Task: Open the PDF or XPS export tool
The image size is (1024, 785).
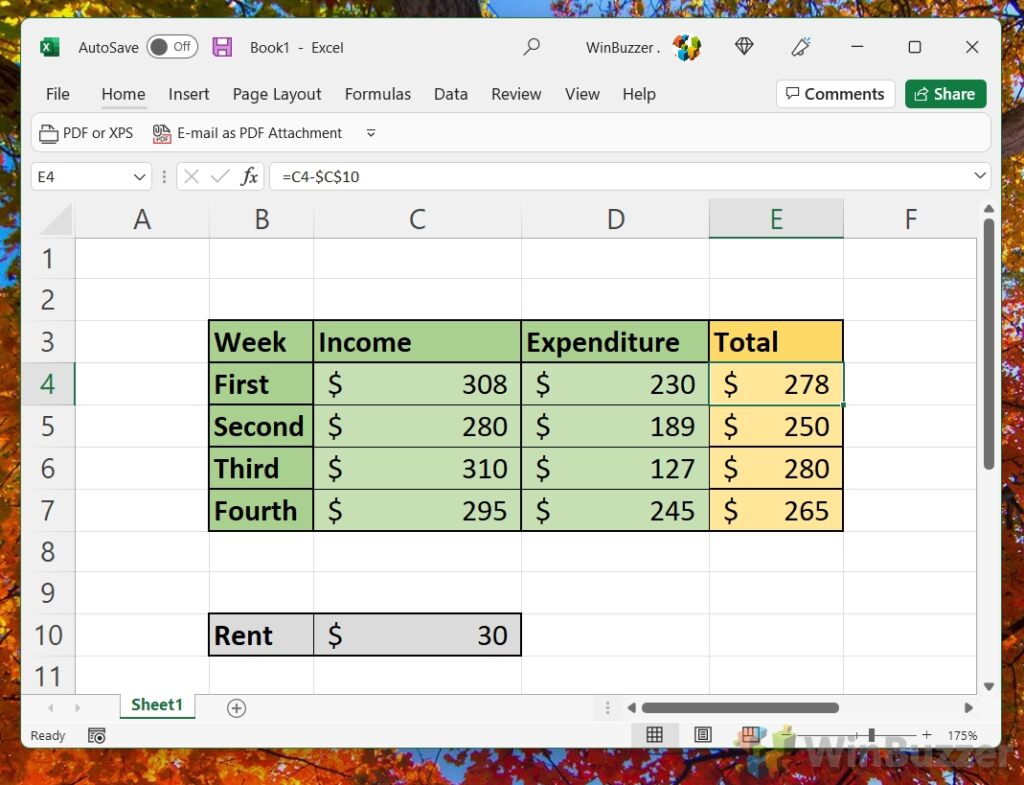Action: tap(86, 132)
